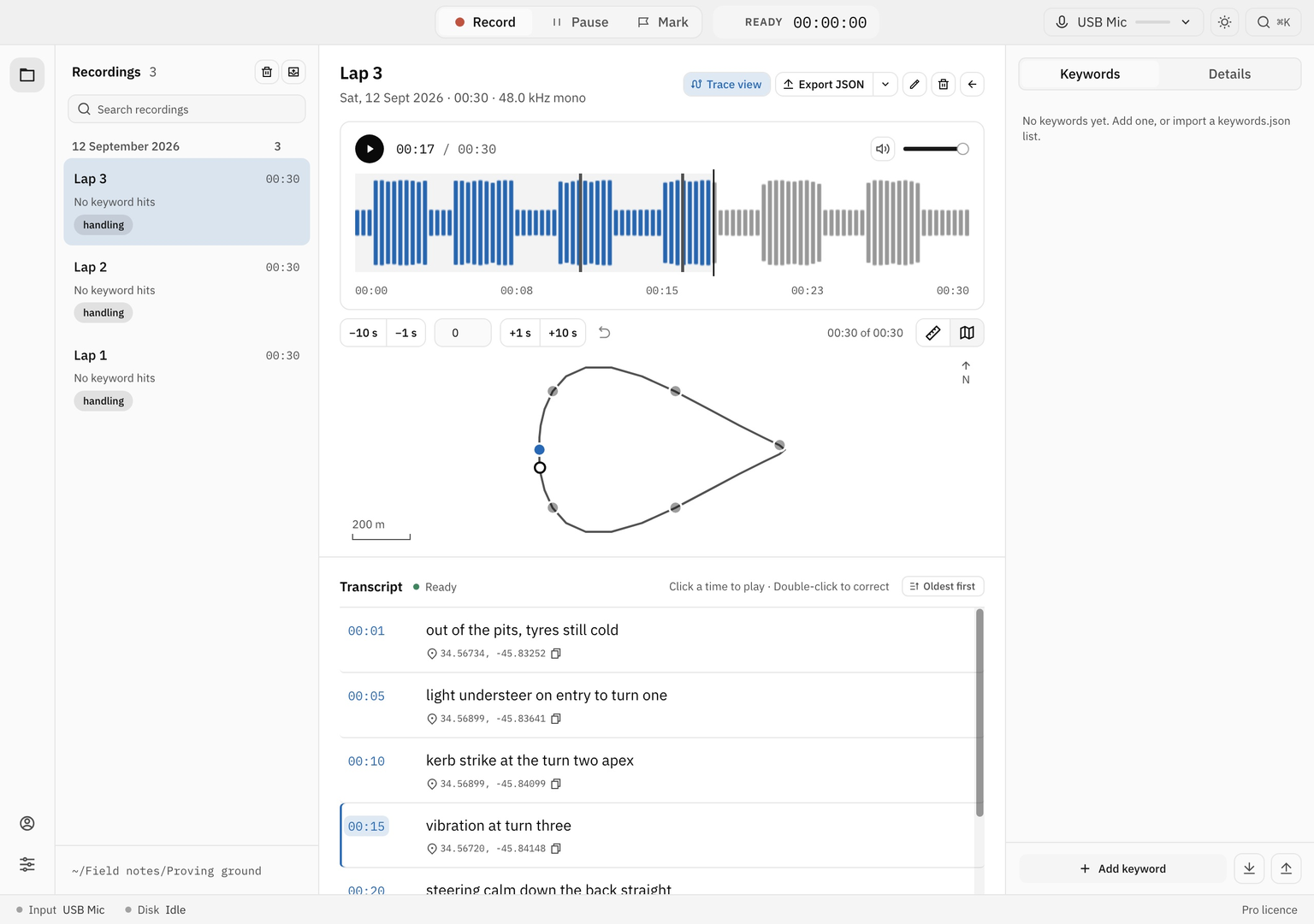
Task: Select the Lap 2 recording
Action: coord(186,290)
